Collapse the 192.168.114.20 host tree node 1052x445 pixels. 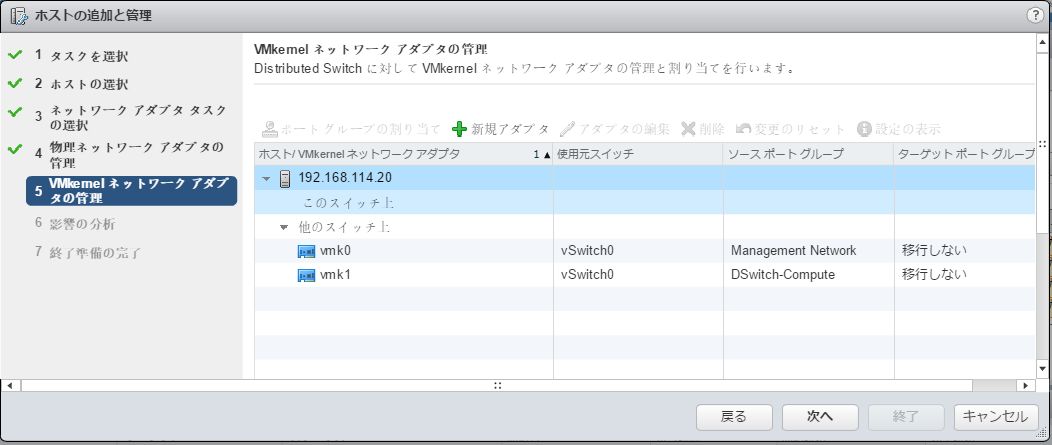click(267, 179)
